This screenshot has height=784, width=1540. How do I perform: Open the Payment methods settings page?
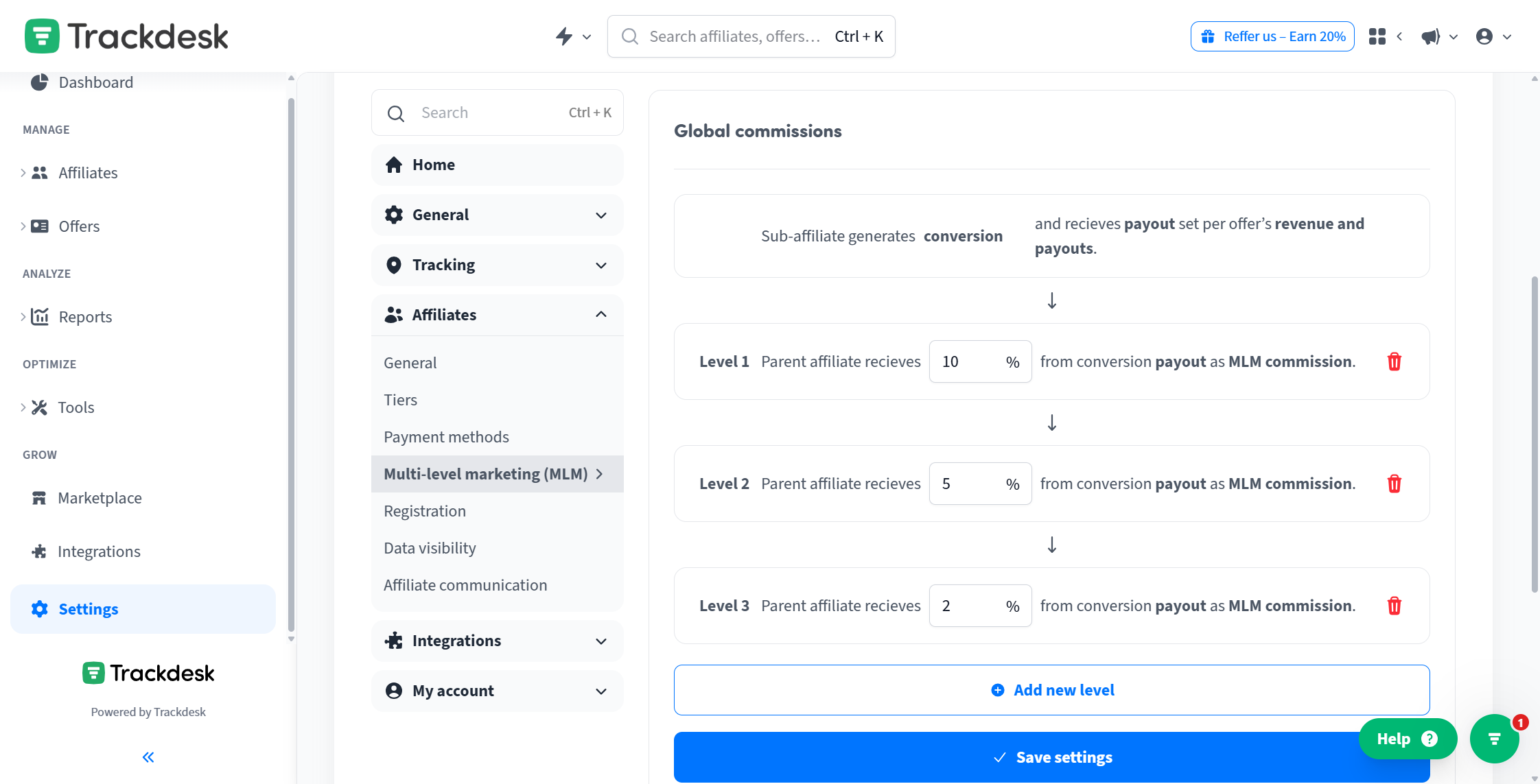pyautogui.click(x=446, y=437)
